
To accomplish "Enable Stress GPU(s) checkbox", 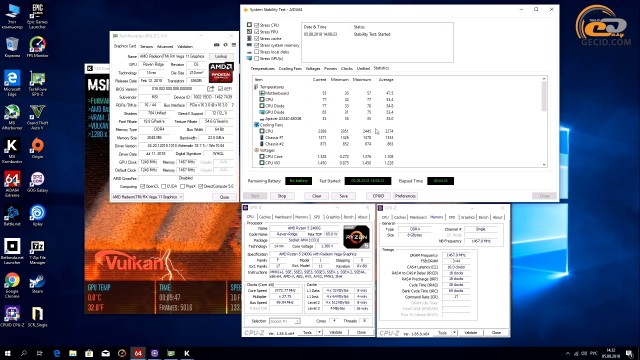I will tap(257, 58).
